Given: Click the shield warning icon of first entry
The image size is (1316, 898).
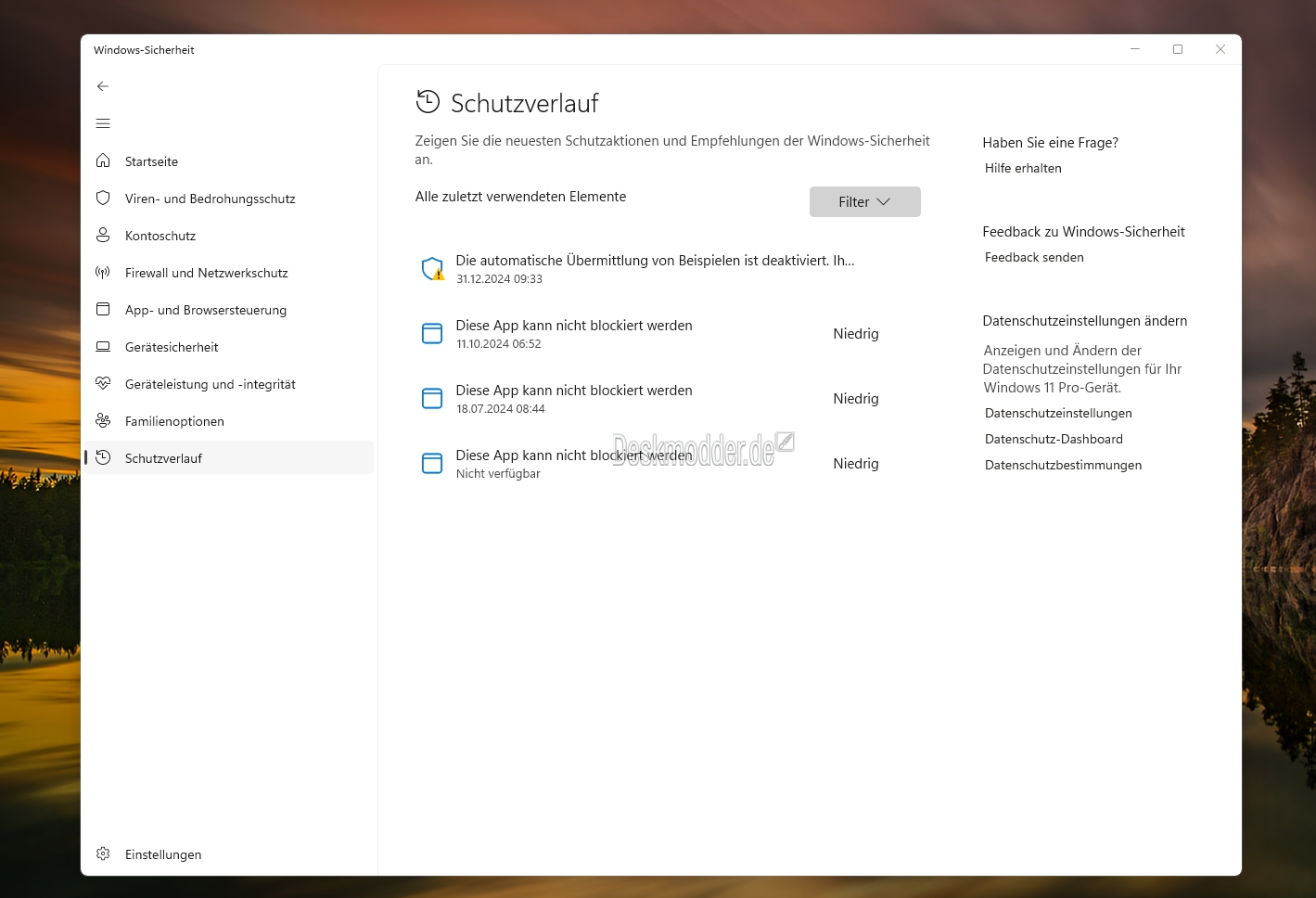Looking at the screenshot, I should coord(432,269).
